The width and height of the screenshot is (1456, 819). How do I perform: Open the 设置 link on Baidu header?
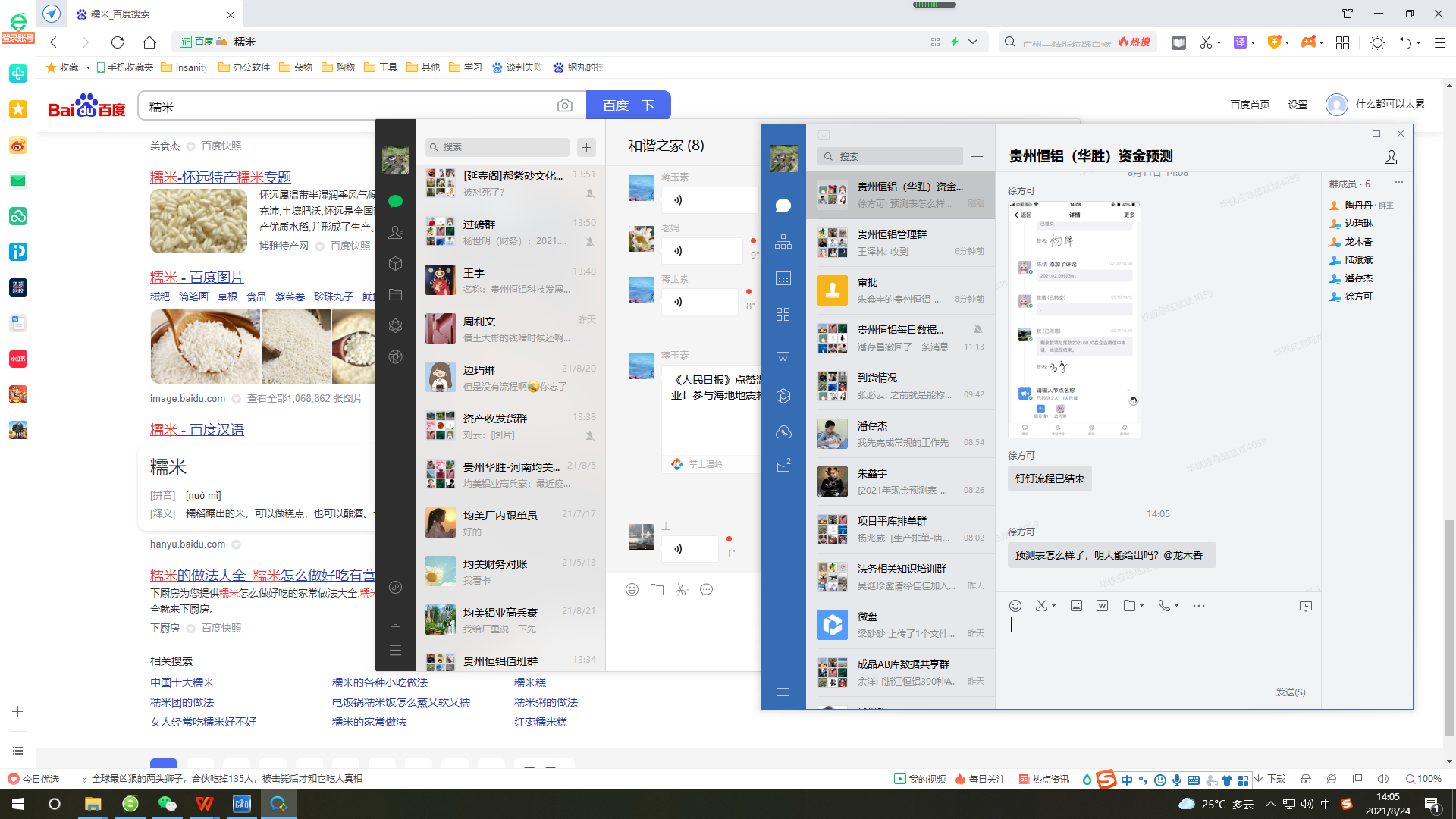[1298, 105]
